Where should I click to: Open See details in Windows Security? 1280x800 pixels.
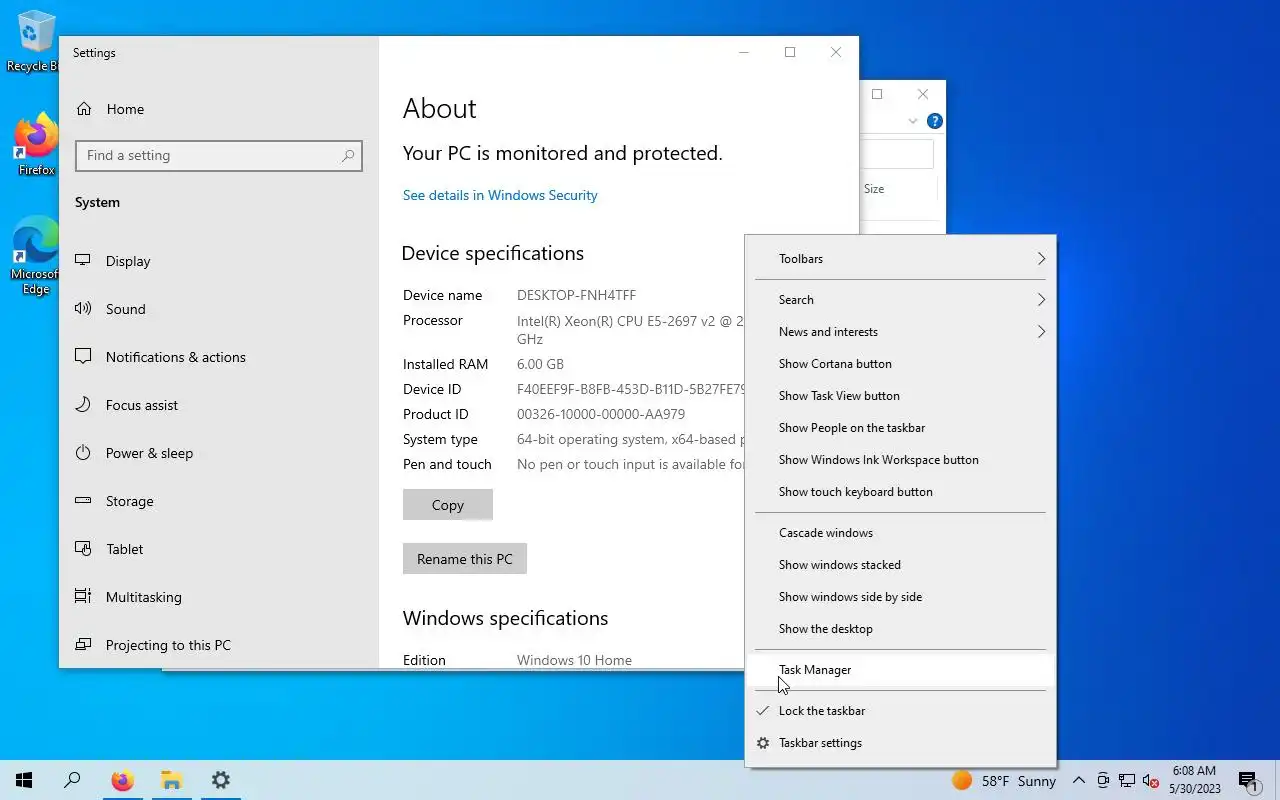500,195
